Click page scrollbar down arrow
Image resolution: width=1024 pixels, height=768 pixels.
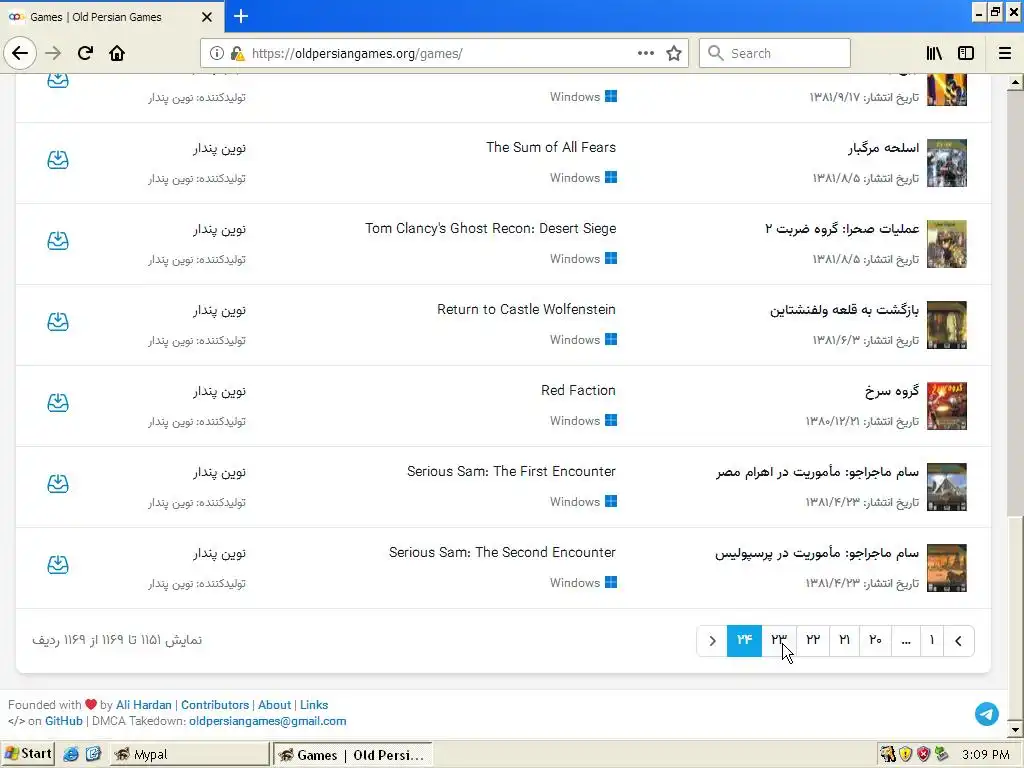coord(1014,729)
